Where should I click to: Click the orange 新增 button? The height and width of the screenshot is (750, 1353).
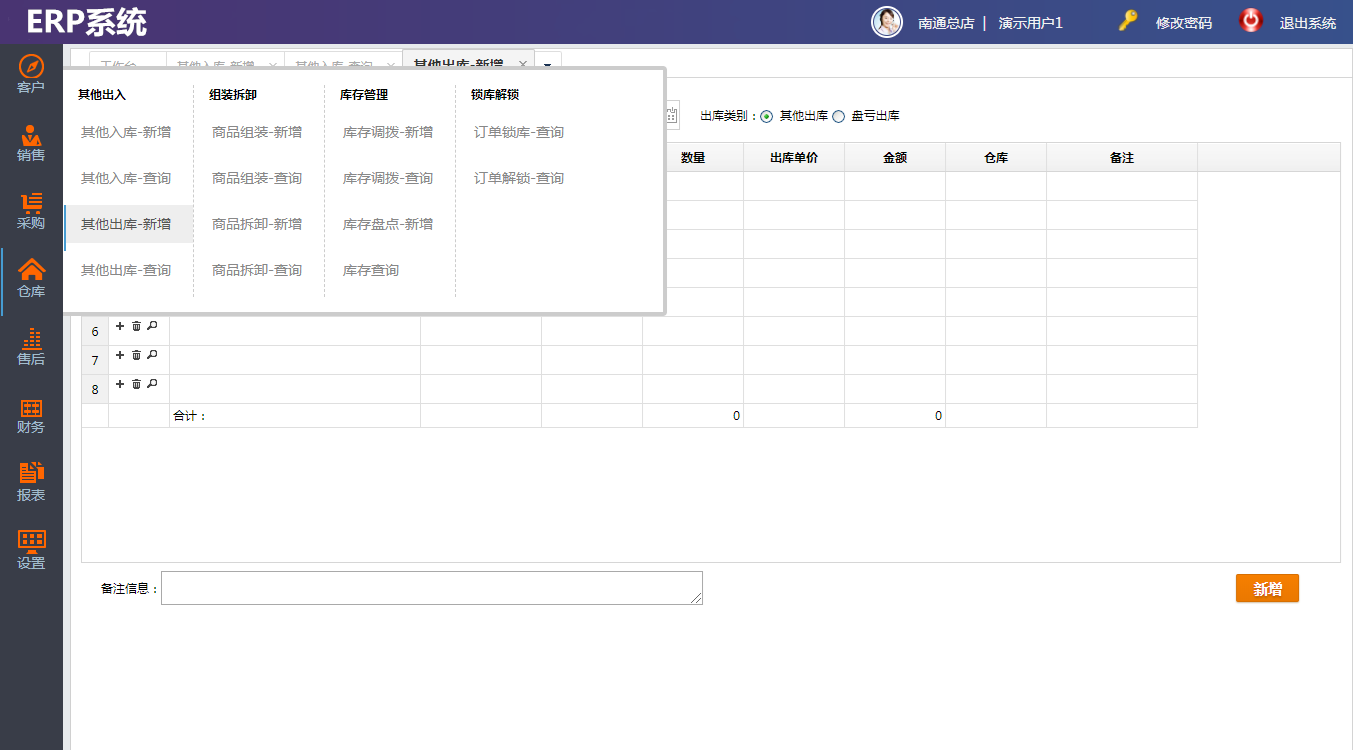1267,589
